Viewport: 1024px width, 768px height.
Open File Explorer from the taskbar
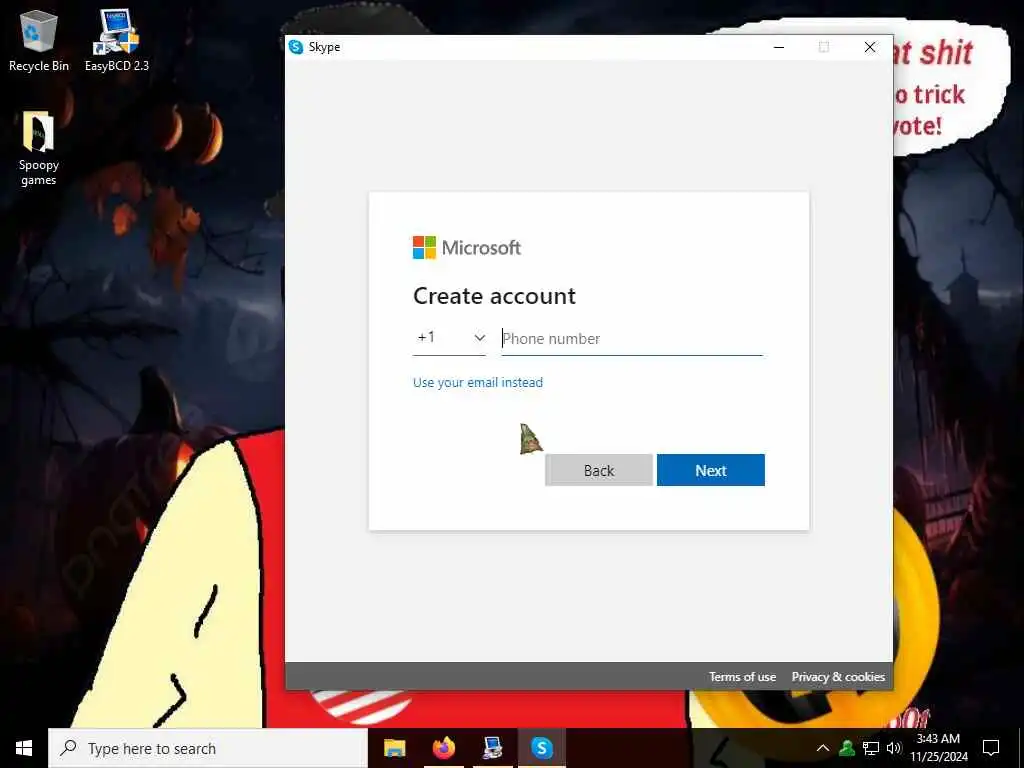click(394, 748)
